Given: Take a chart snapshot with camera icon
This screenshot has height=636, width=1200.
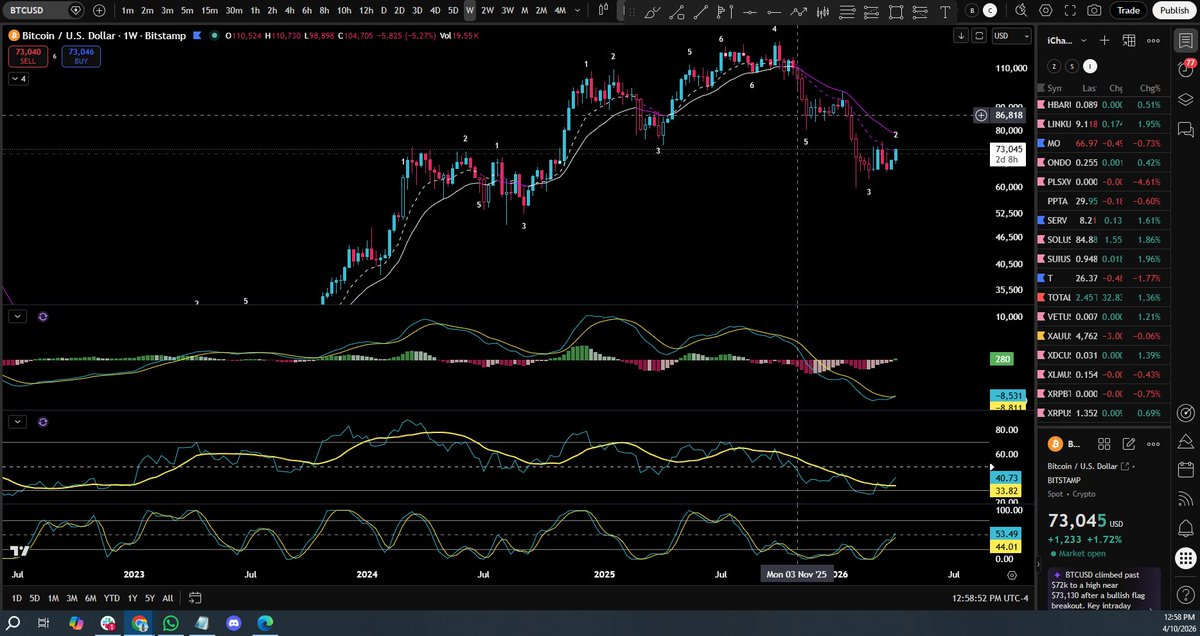Looking at the screenshot, I should (1094, 10).
